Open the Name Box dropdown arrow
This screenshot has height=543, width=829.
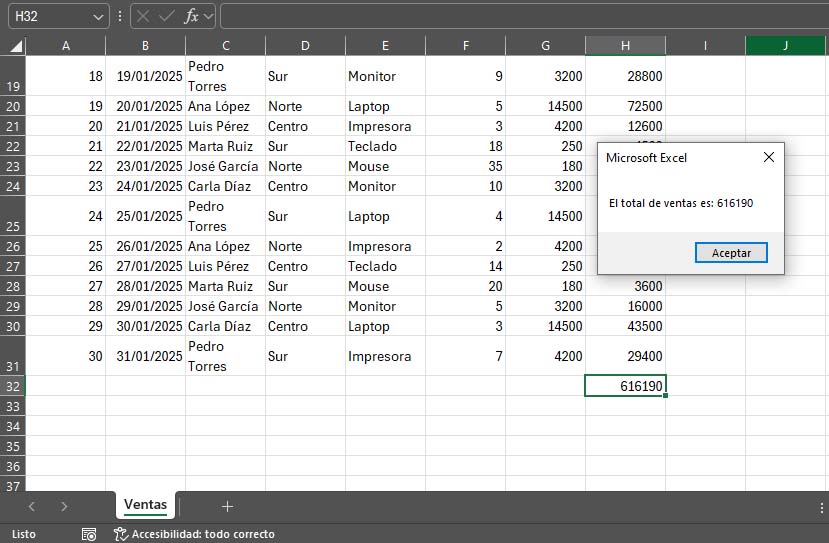click(98, 17)
